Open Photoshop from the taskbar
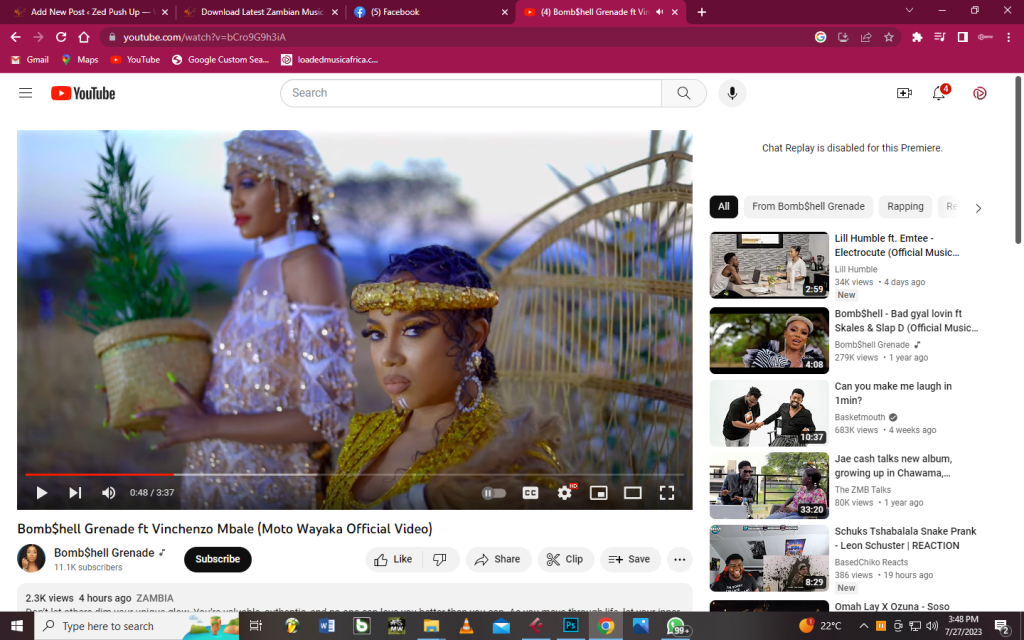This screenshot has width=1024, height=640. (x=570, y=626)
